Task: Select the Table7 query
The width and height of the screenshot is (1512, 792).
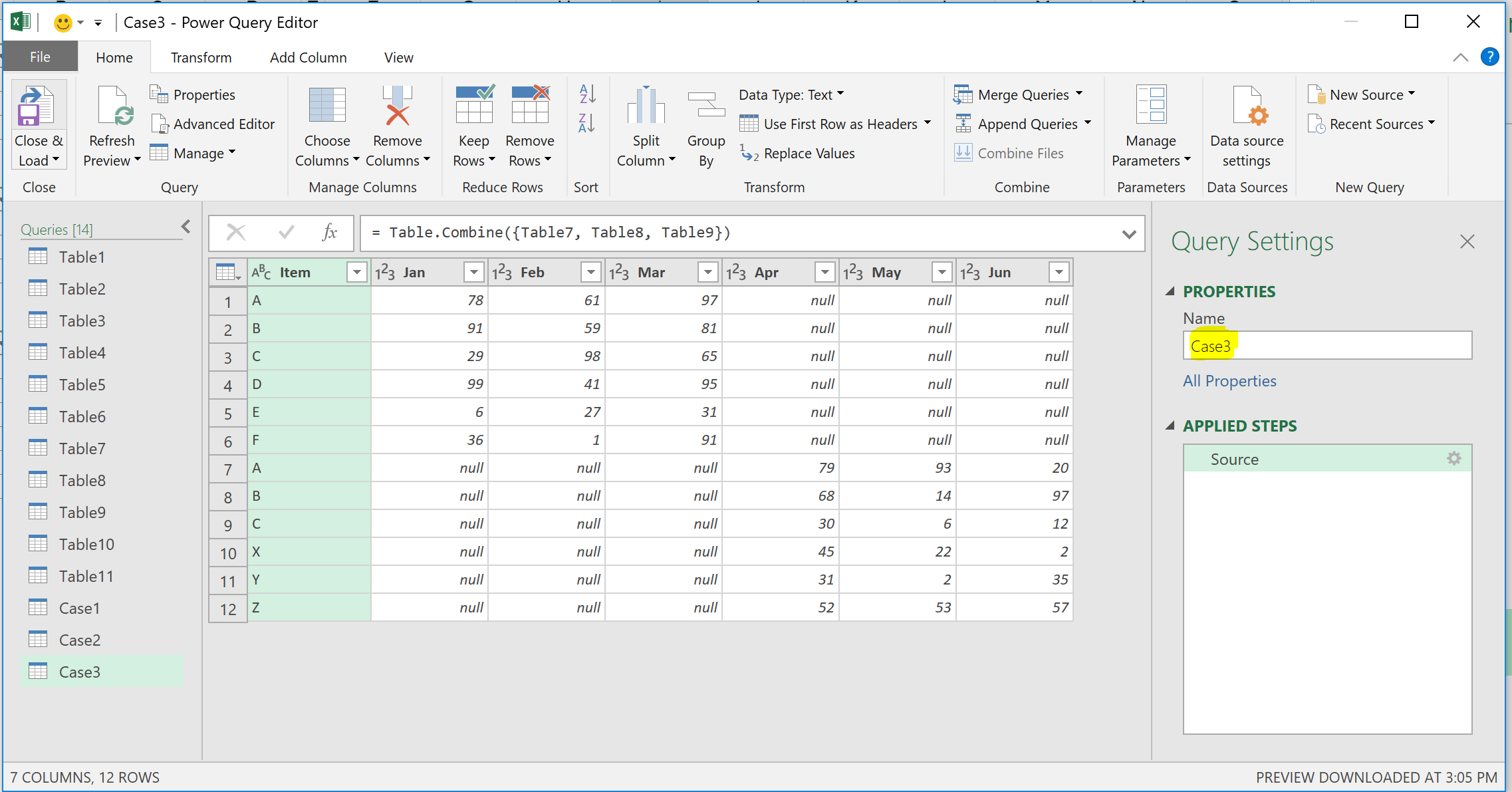Action: point(82,449)
